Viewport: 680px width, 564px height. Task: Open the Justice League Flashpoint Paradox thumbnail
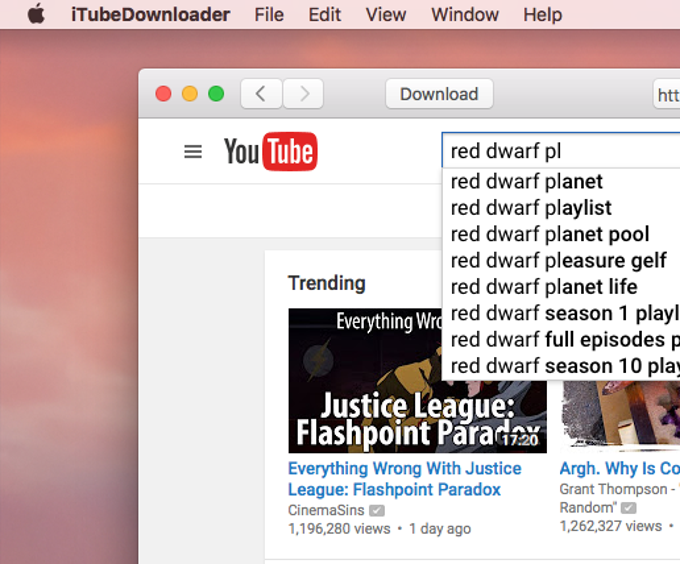tap(417, 381)
